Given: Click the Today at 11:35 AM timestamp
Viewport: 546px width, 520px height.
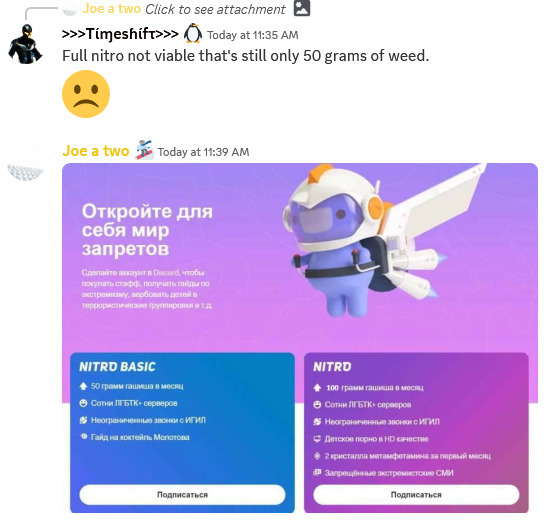Looking at the screenshot, I should coord(253,35).
